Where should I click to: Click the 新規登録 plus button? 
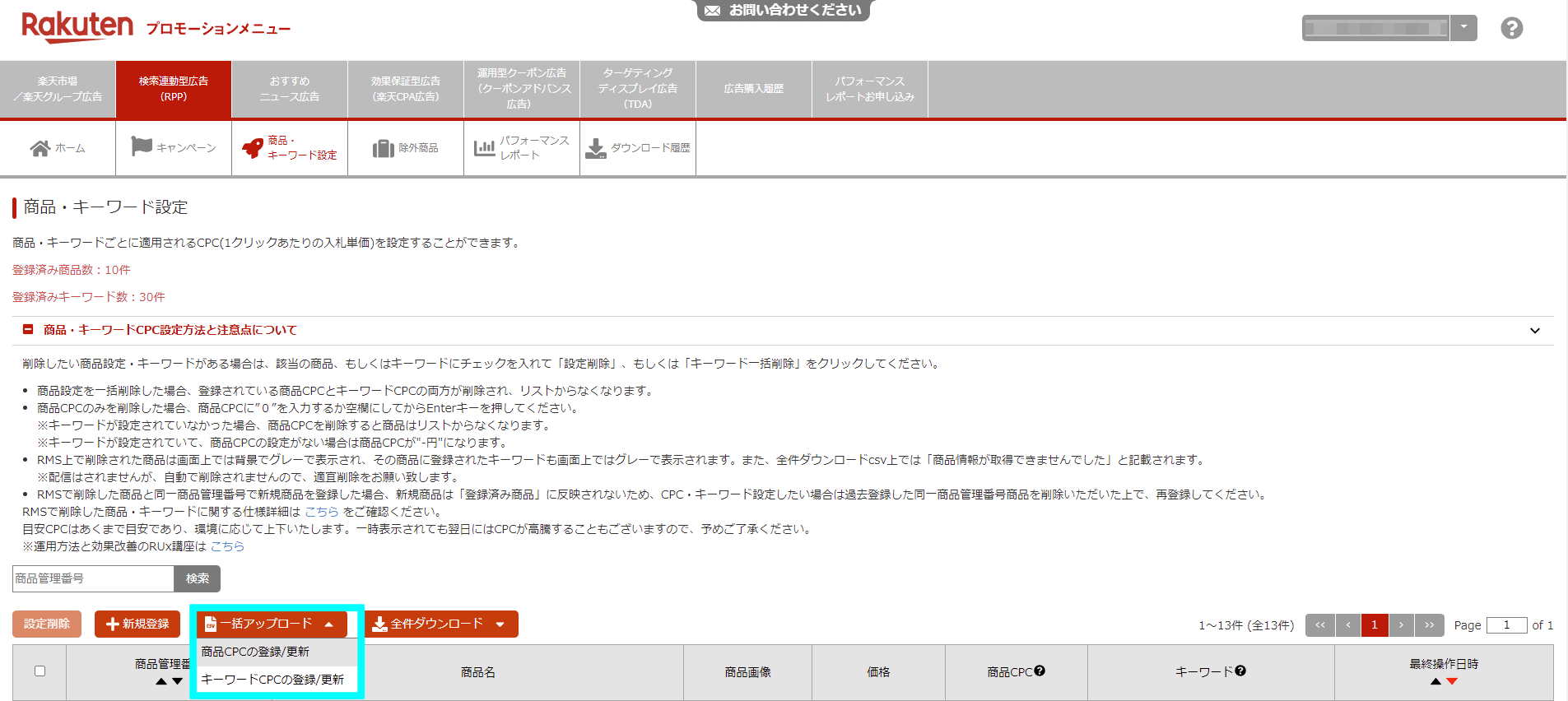[137, 624]
